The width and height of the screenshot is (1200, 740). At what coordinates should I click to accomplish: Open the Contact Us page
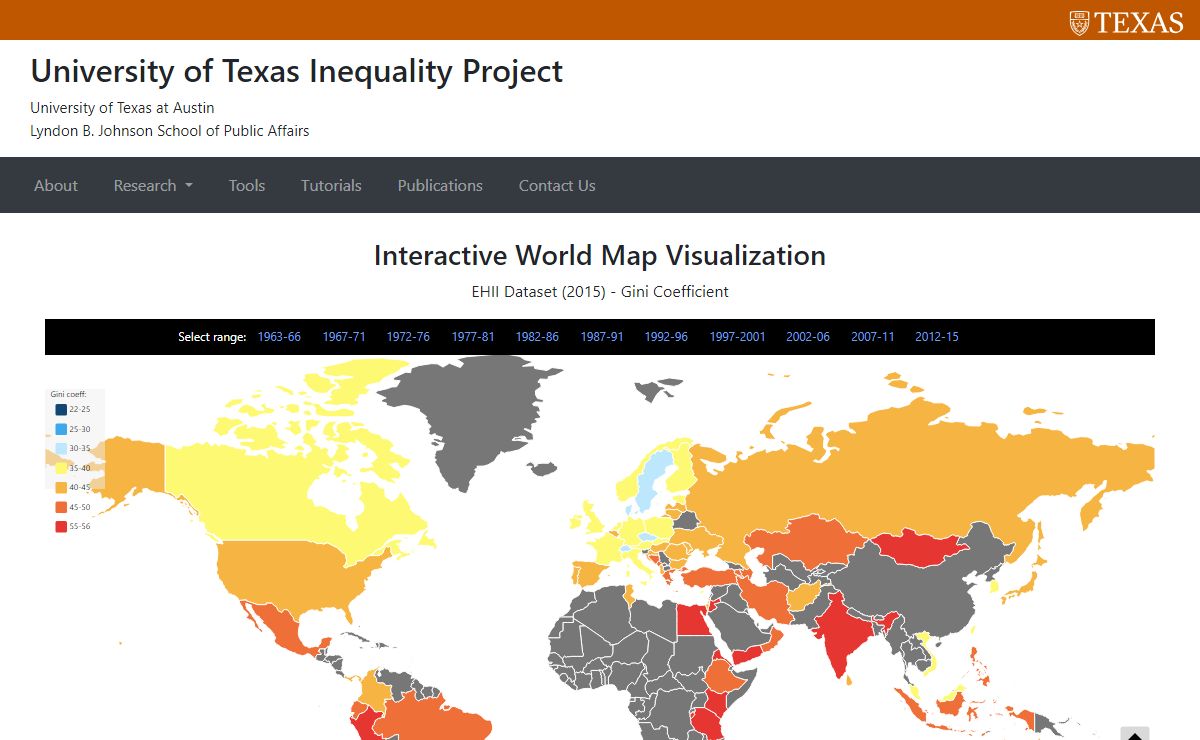tap(557, 185)
